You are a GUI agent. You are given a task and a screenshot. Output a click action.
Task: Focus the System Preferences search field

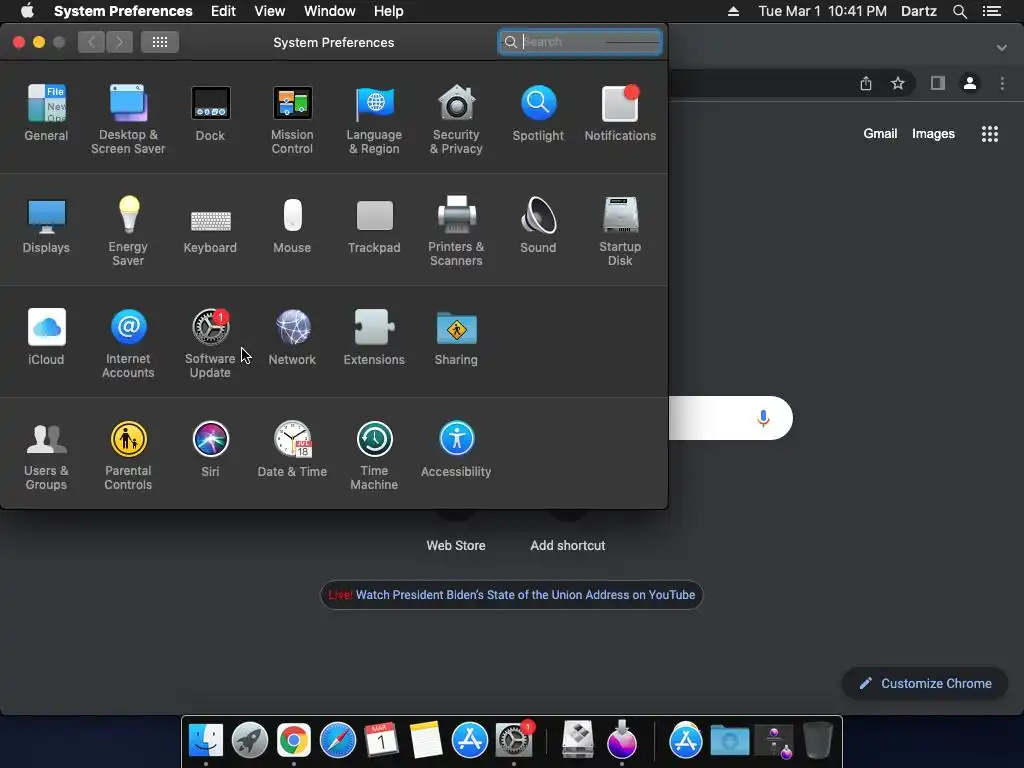coord(580,42)
